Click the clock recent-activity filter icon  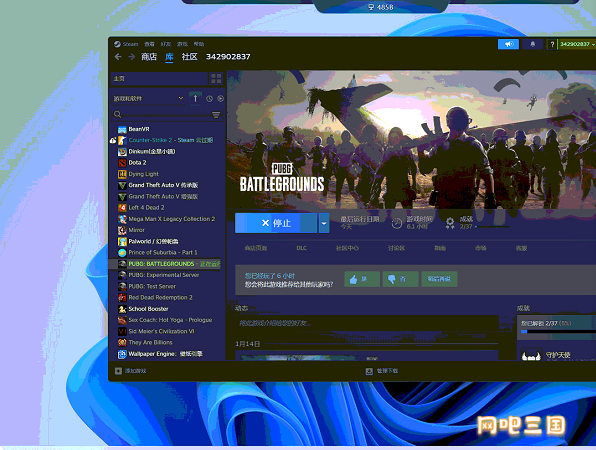click(x=209, y=99)
